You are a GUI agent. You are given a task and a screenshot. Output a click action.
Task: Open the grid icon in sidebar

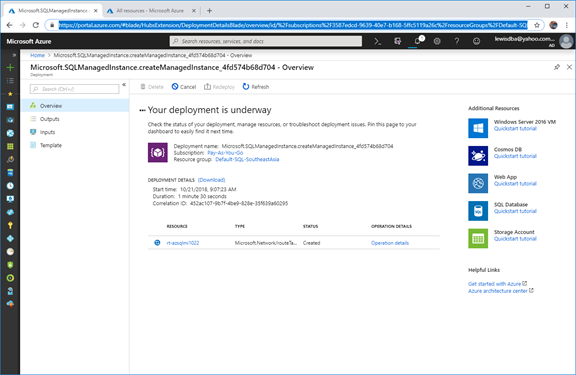pyautogui.click(x=10, y=146)
